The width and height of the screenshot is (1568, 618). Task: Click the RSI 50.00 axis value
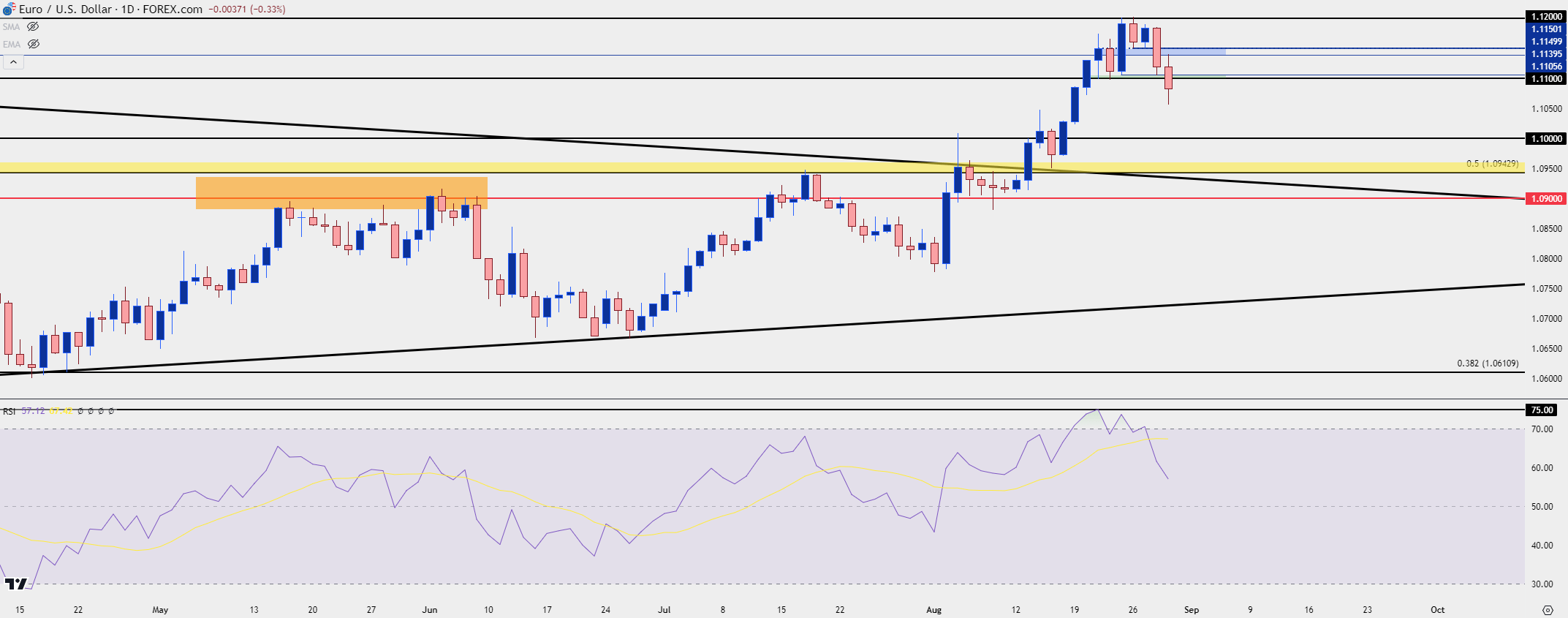(1542, 507)
